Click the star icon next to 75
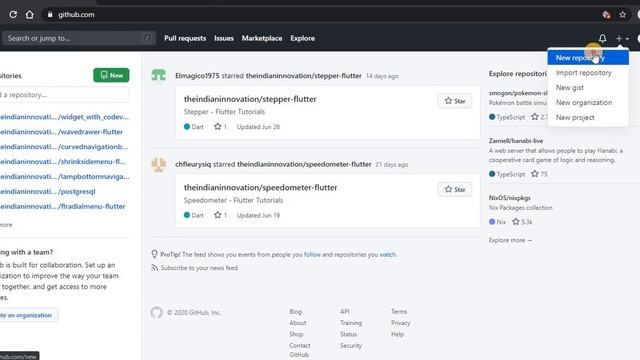Screen dimensions: 640x360 click(535, 174)
